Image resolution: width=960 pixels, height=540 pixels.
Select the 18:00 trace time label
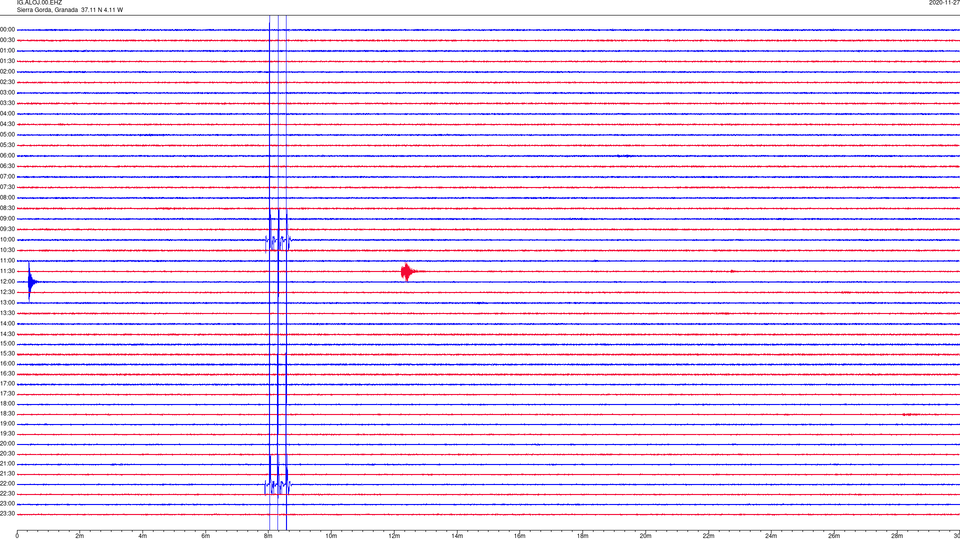7,403
